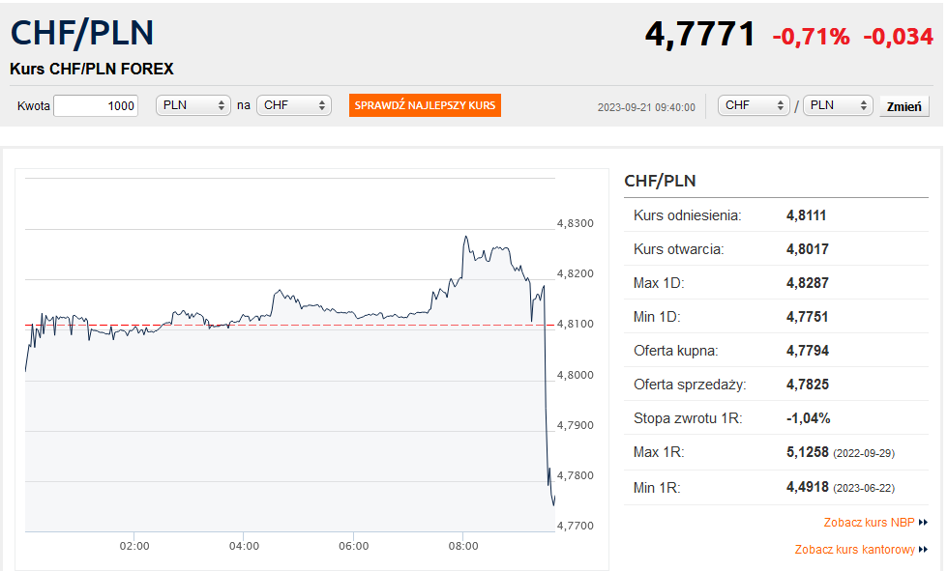Click the 08:00 time axis label
Image resolution: width=948 pixels, height=571 pixels.
click(463, 546)
